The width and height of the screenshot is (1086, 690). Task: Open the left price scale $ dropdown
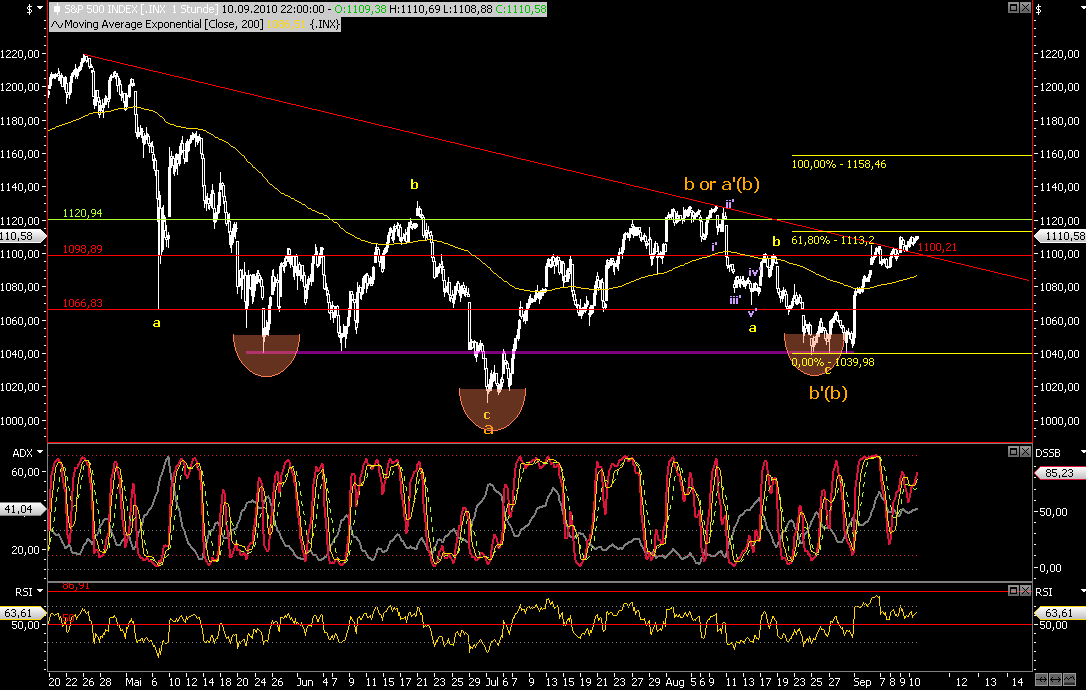[41, 9]
